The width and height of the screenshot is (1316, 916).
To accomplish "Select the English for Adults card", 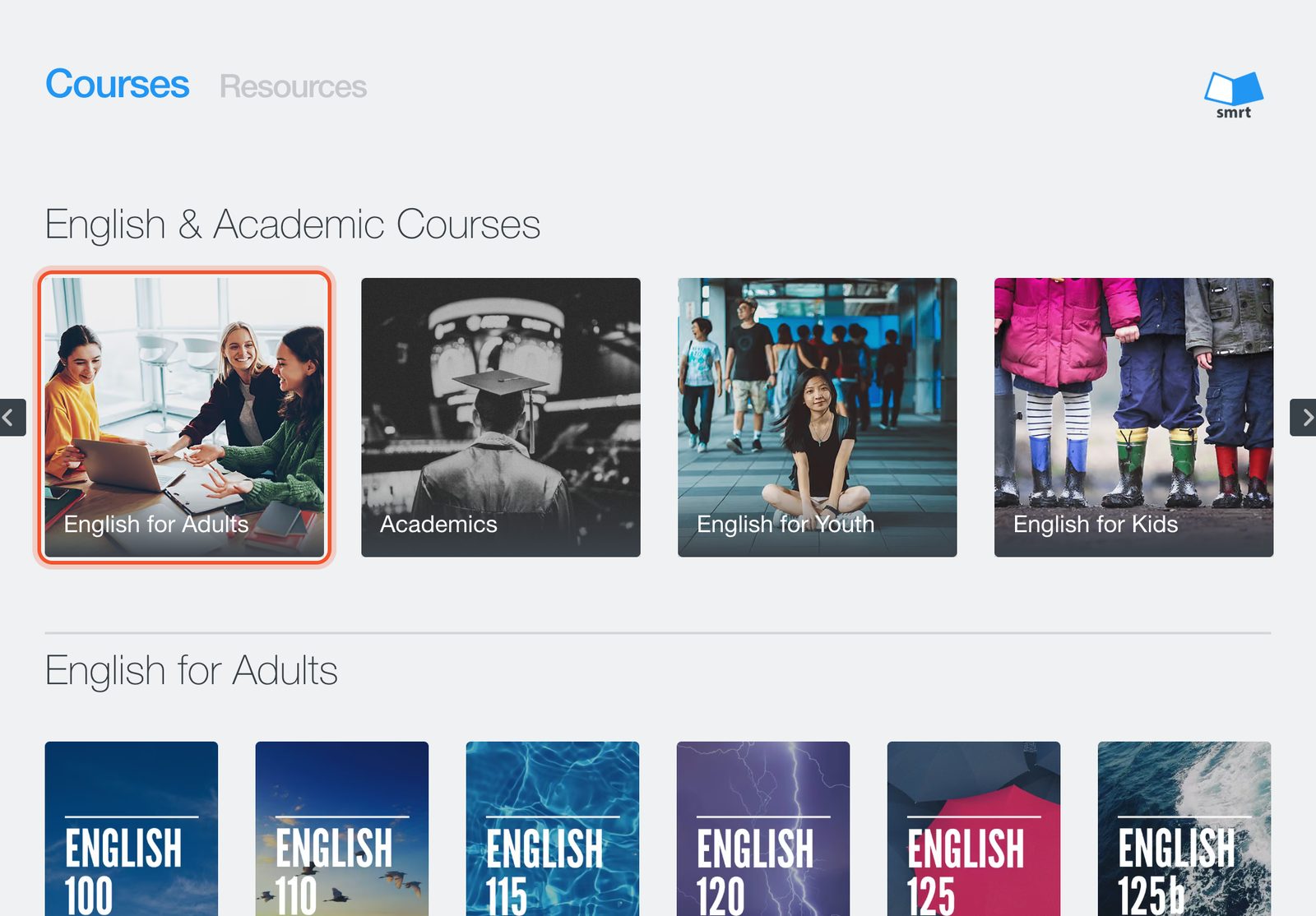I will click(184, 418).
